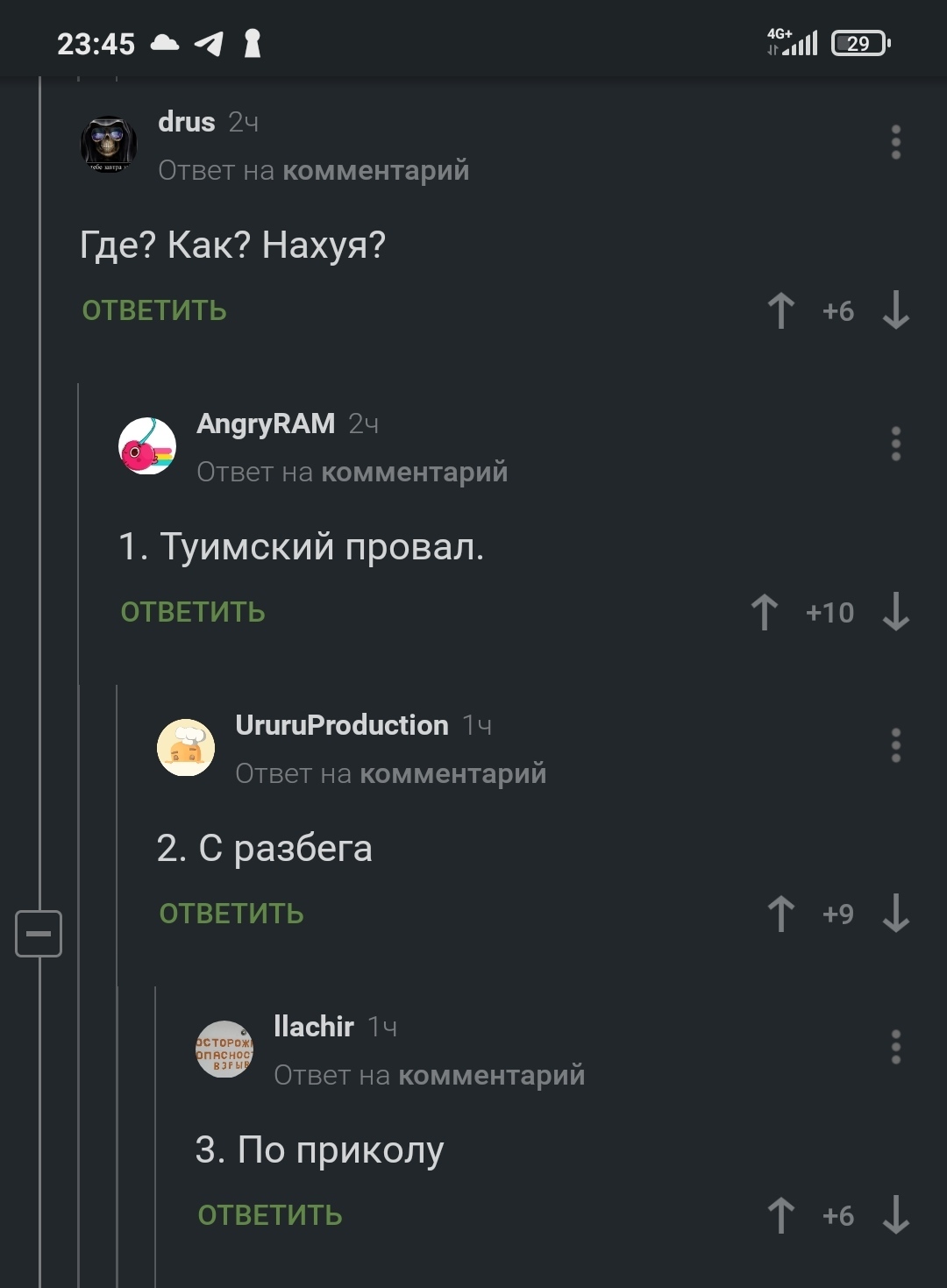The width and height of the screenshot is (947, 1288).
Task: Reply to AngryRAM via ОТВЕТИТЬ
Action: click(193, 612)
